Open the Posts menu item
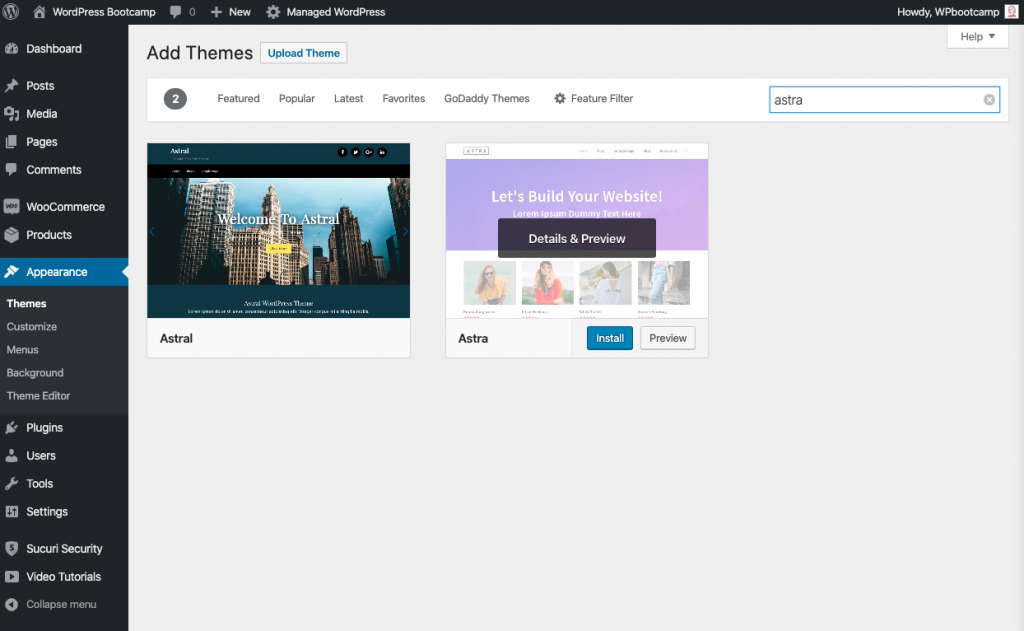The width and height of the screenshot is (1024, 631). 40,86
